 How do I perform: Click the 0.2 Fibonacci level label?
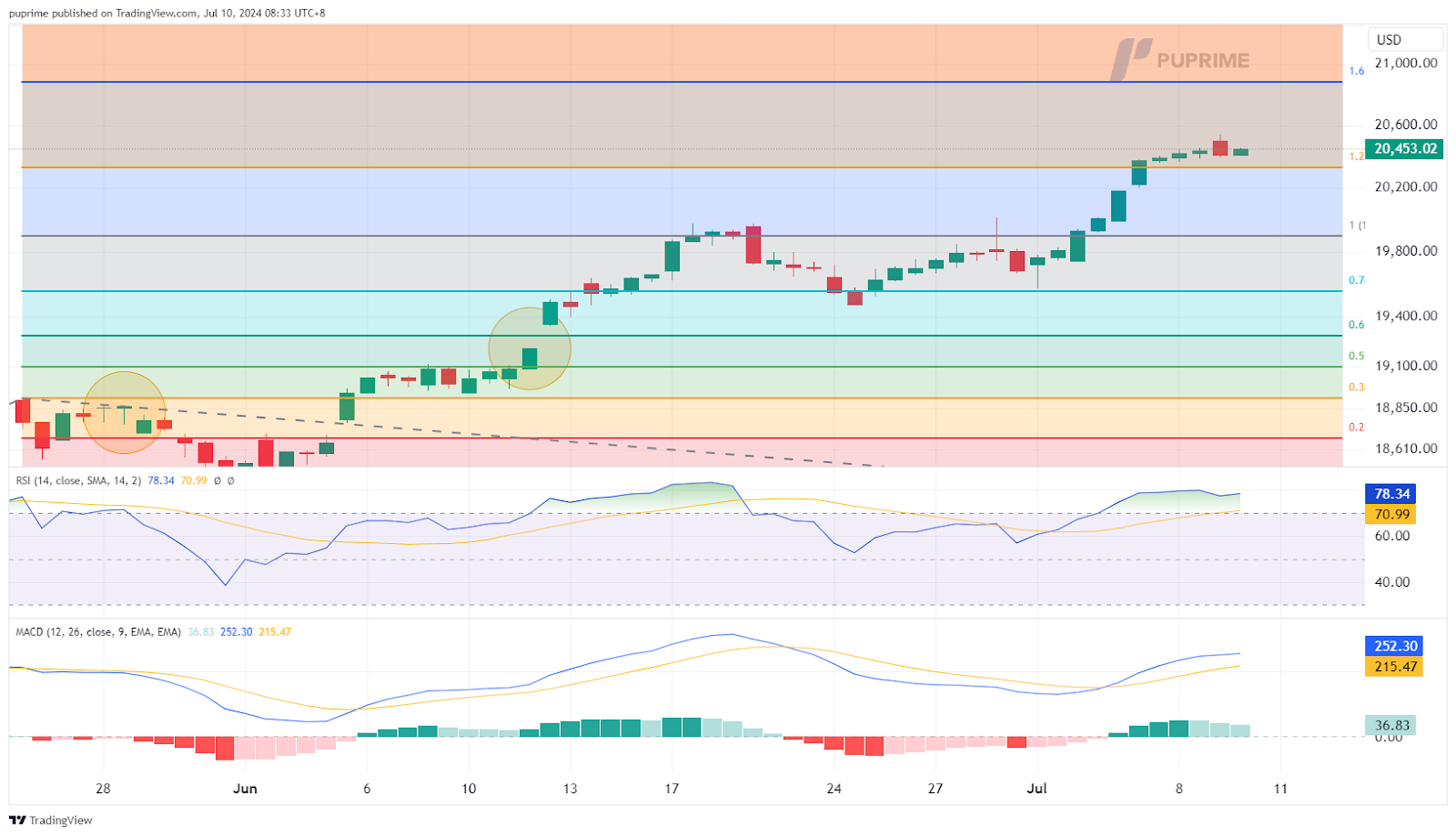1356,427
